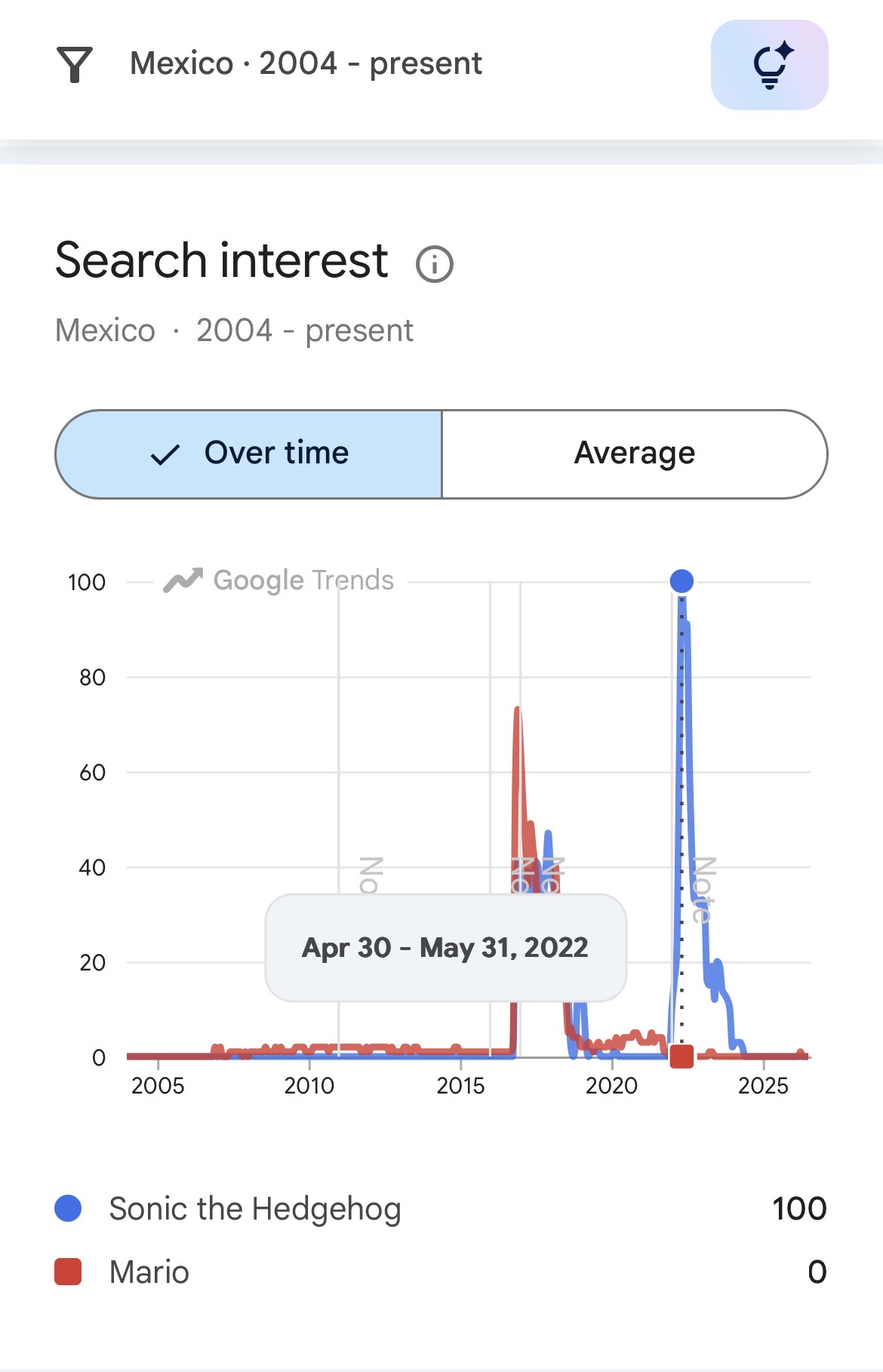Click the blue Sonic the Hedgehog swatch
The image size is (883, 1372).
tap(68, 1208)
